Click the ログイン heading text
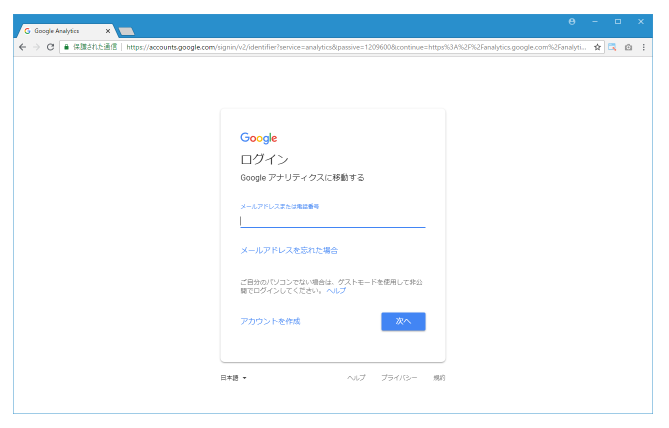Screen dimensions: 669x428 click(x=265, y=160)
